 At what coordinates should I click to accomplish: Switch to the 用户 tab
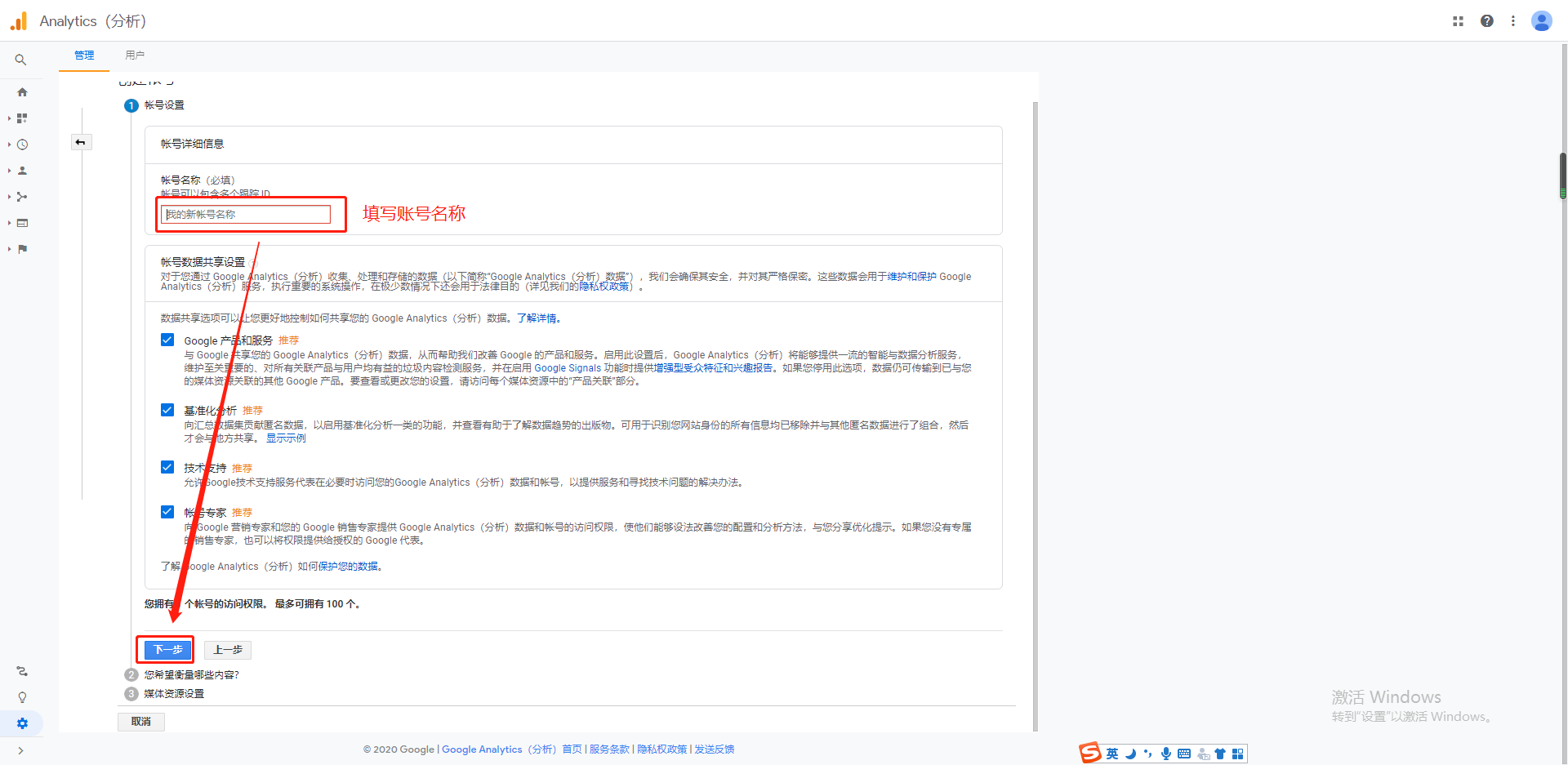tap(135, 56)
